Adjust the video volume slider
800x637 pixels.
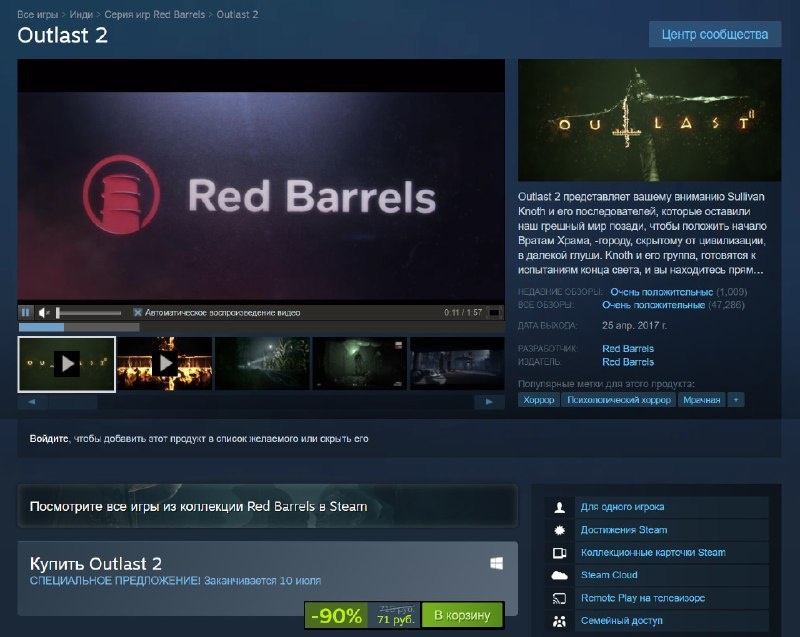(x=89, y=312)
